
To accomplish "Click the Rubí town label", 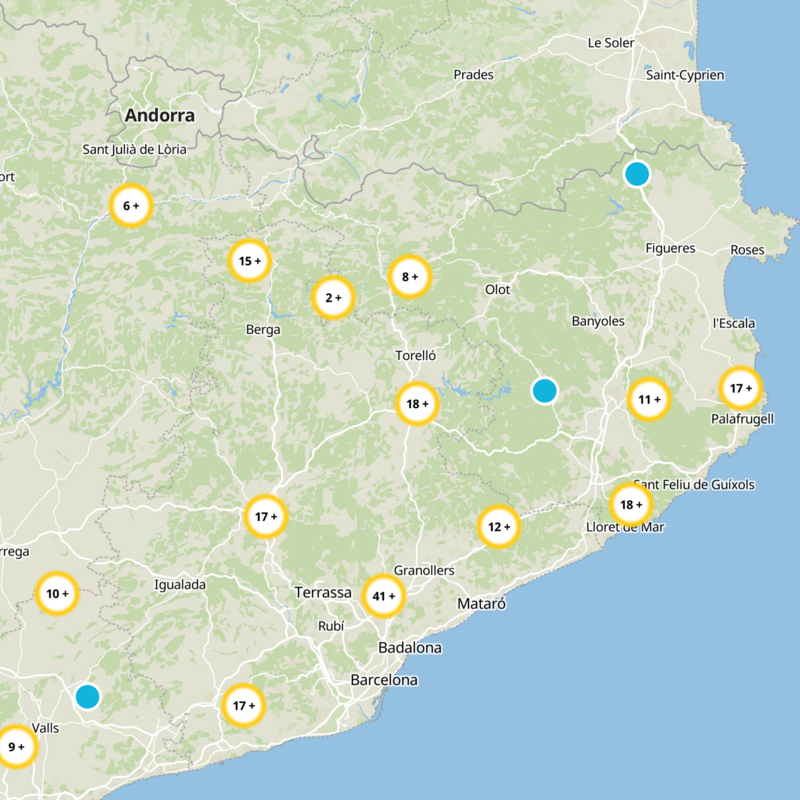I will [x=331, y=626].
